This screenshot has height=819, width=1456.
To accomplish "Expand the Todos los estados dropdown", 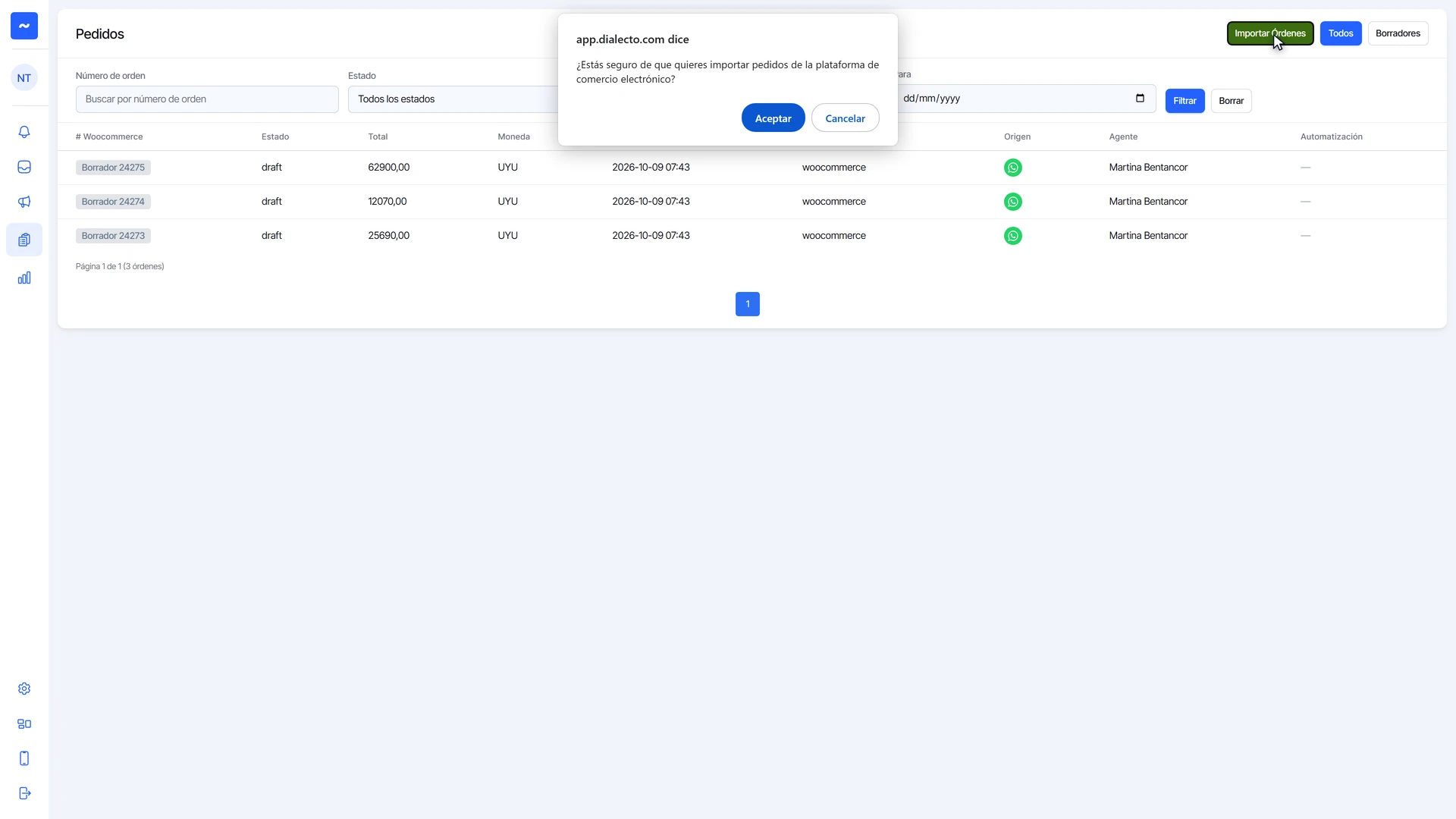I will tap(453, 99).
